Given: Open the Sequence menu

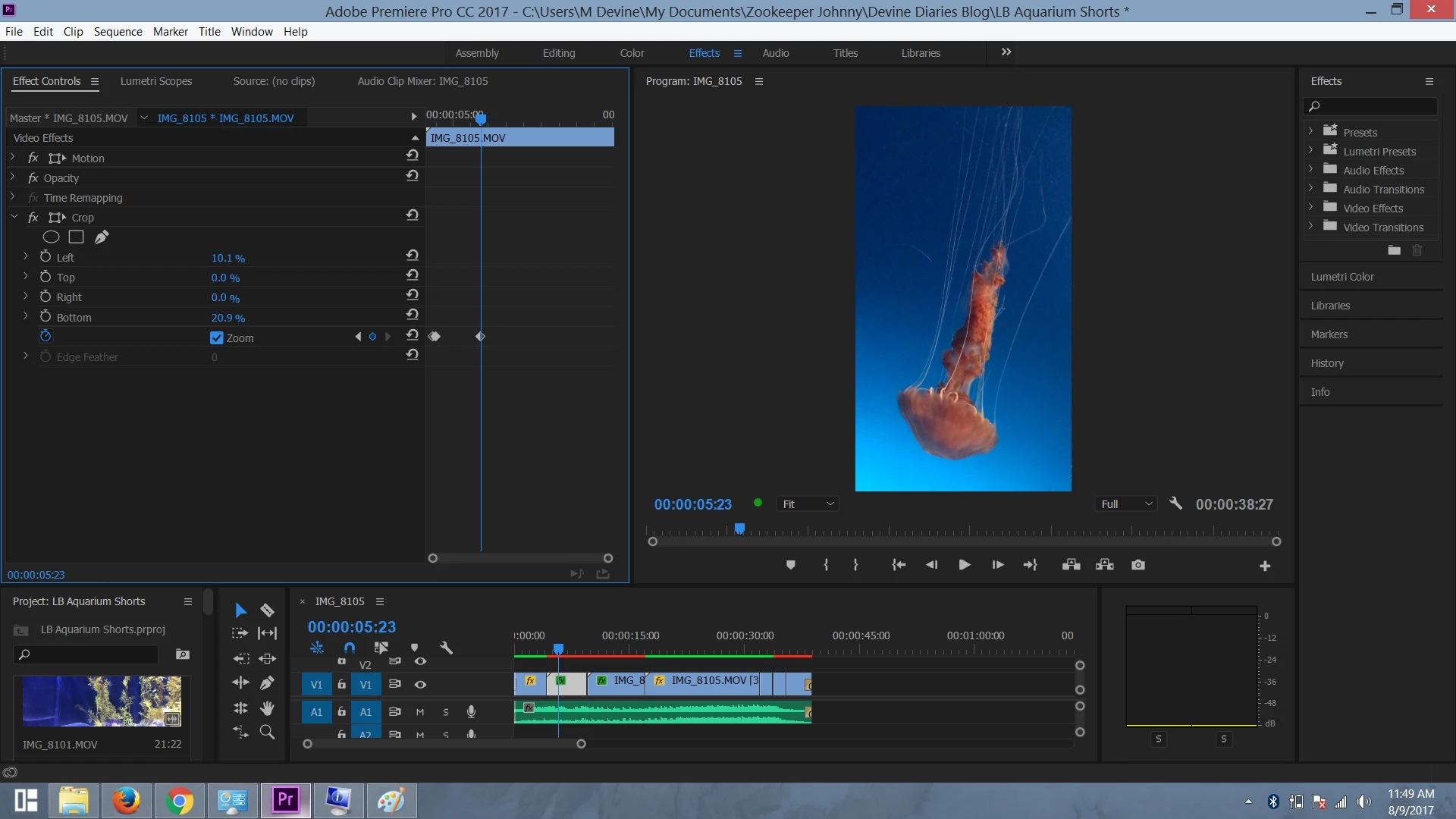Looking at the screenshot, I should 118,32.
